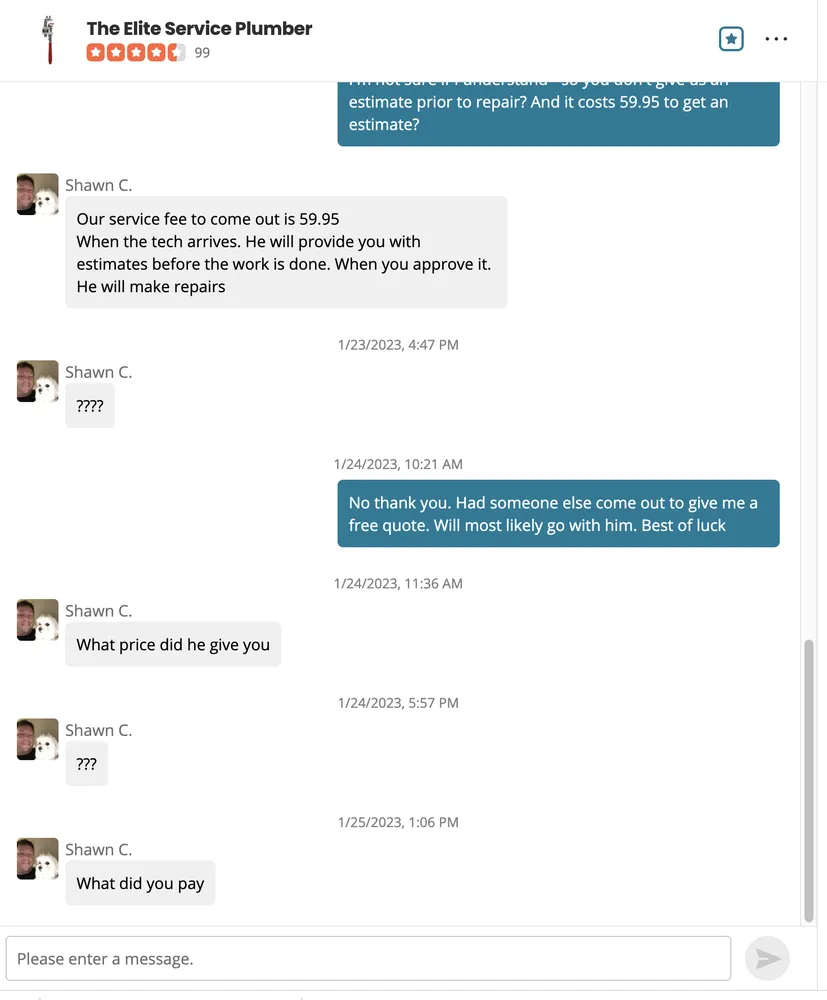The image size is (827, 1000).
Task: Click the avatar beside the "???" message
Action: [37, 739]
